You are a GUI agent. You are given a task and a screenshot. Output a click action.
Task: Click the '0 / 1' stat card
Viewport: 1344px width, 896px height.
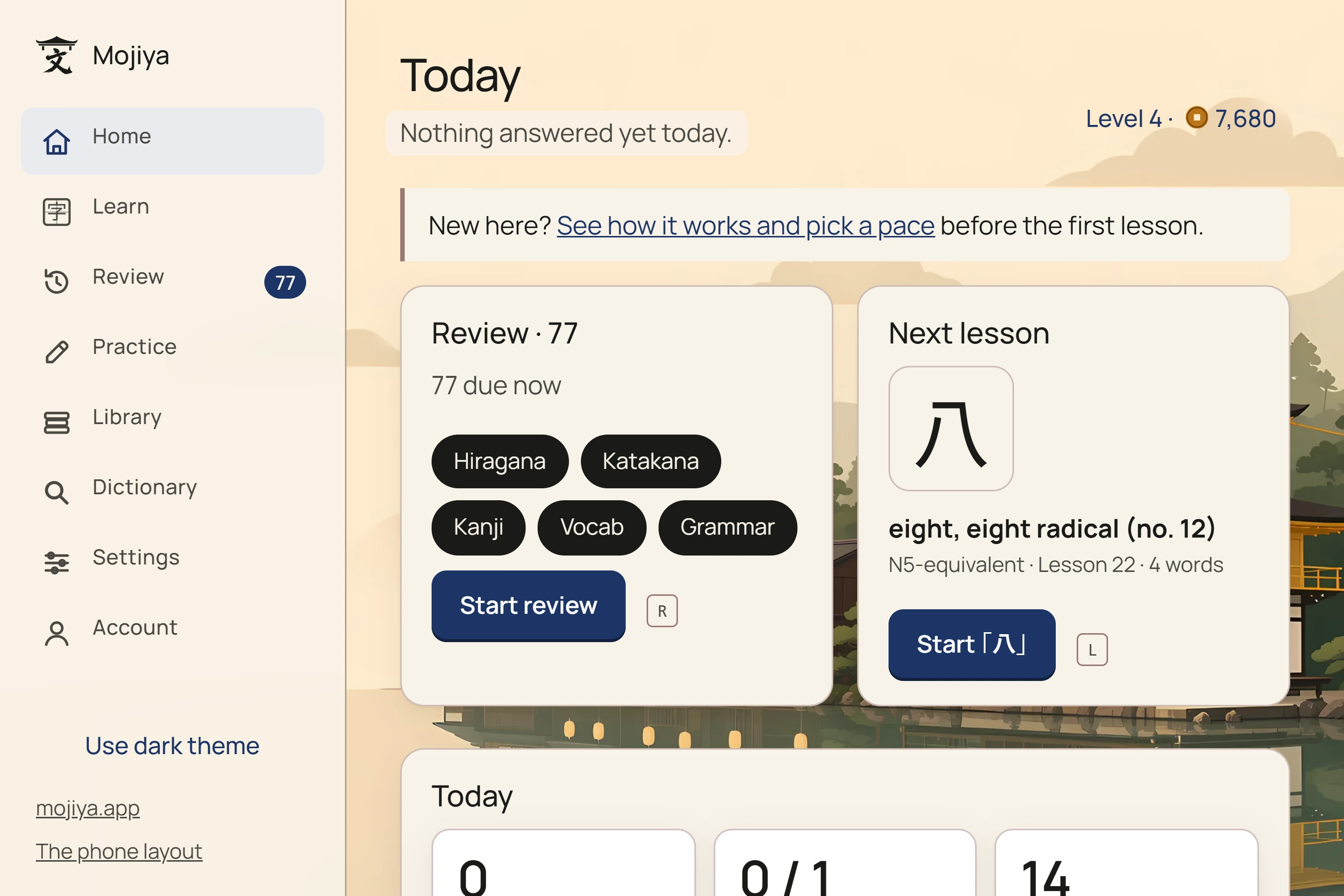pos(845,863)
